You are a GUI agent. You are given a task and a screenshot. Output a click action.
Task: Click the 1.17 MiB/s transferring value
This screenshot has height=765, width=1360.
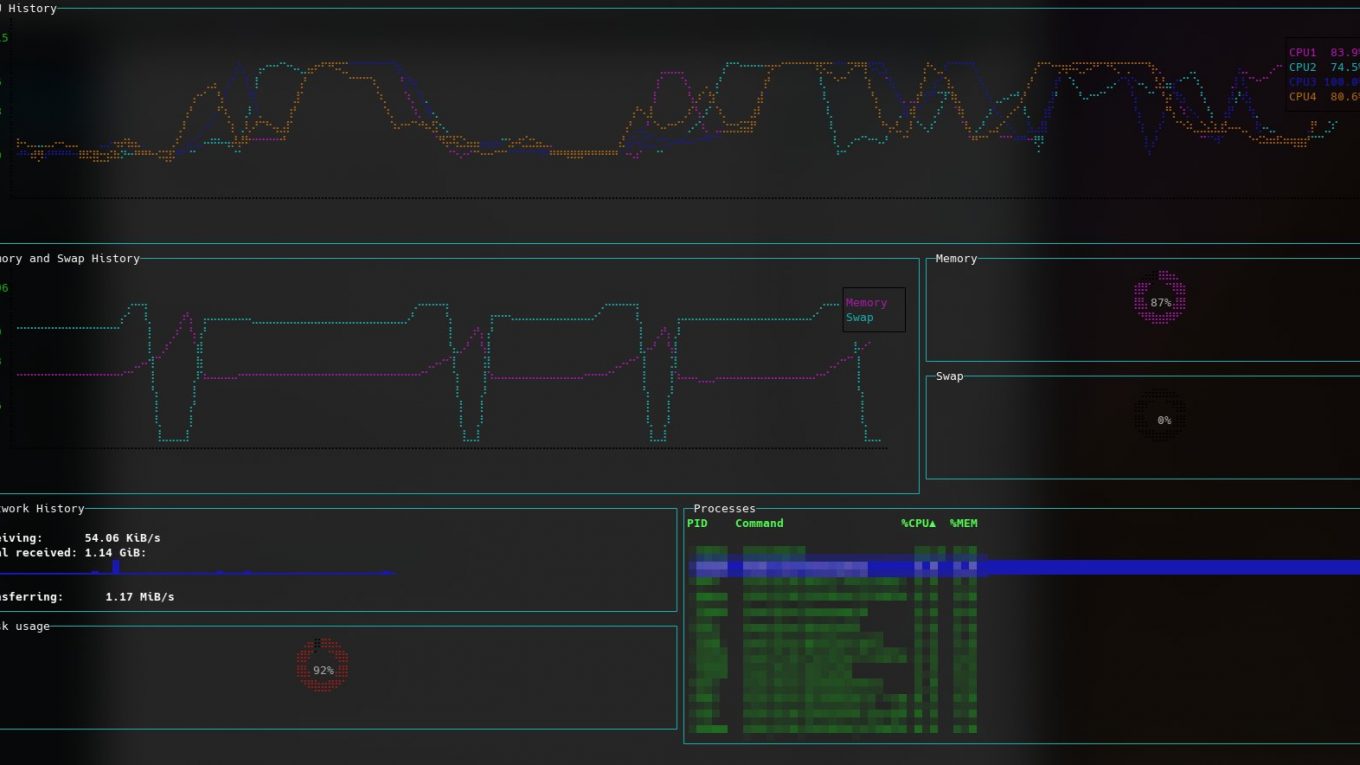140,597
